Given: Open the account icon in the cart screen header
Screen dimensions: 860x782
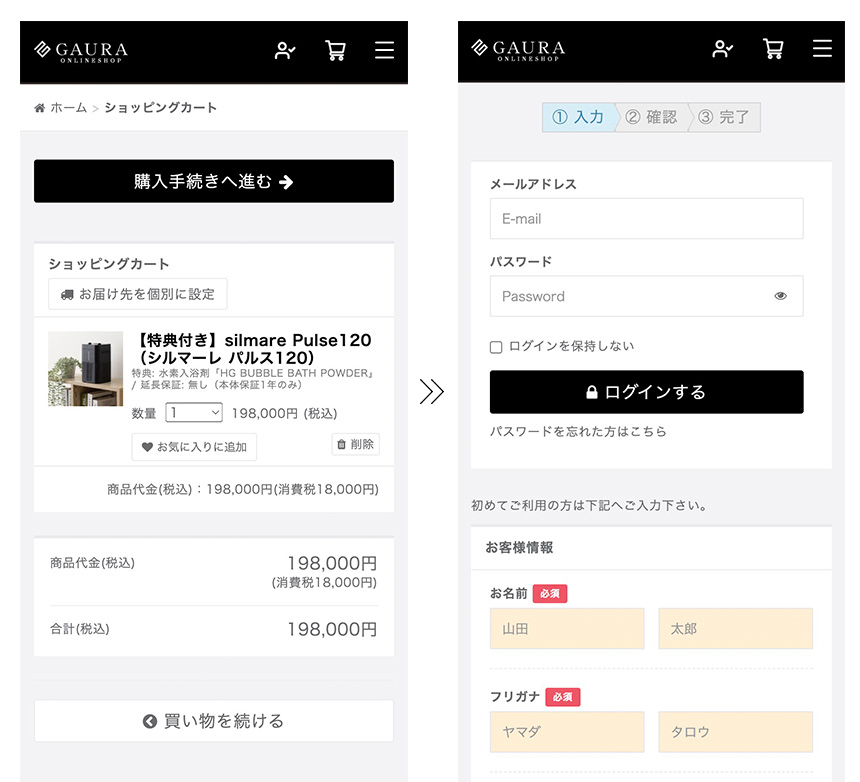Looking at the screenshot, I should [x=285, y=50].
